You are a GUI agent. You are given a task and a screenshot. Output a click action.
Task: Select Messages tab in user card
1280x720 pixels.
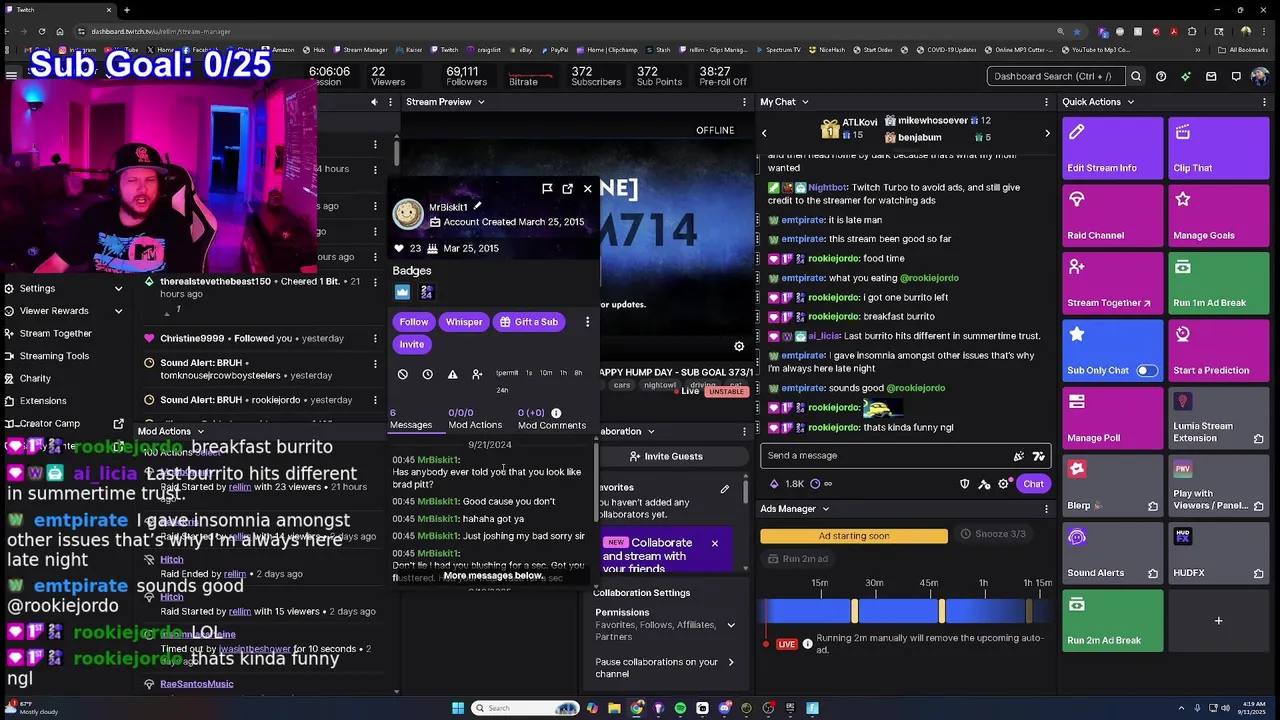pyautogui.click(x=411, y=419)
